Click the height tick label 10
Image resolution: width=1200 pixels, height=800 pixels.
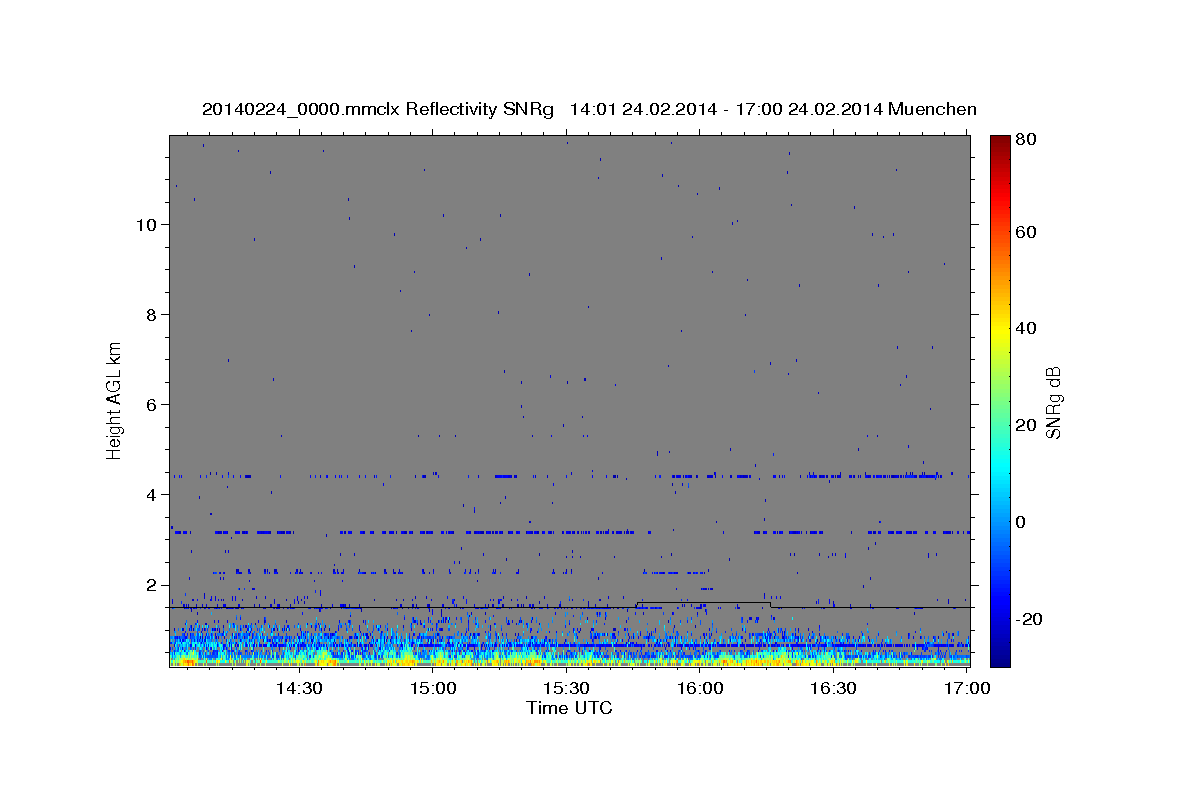[147, 224]
